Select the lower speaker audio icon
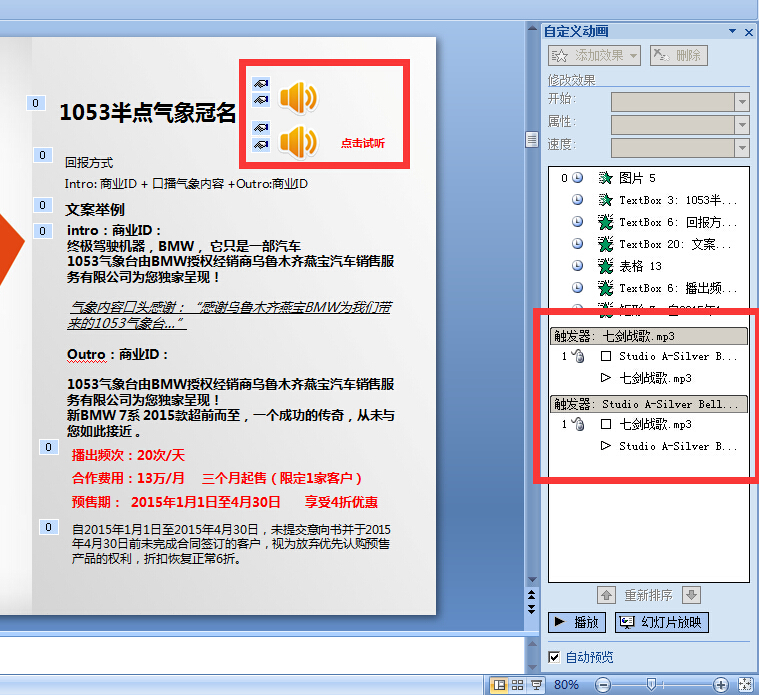 (299, 142)
